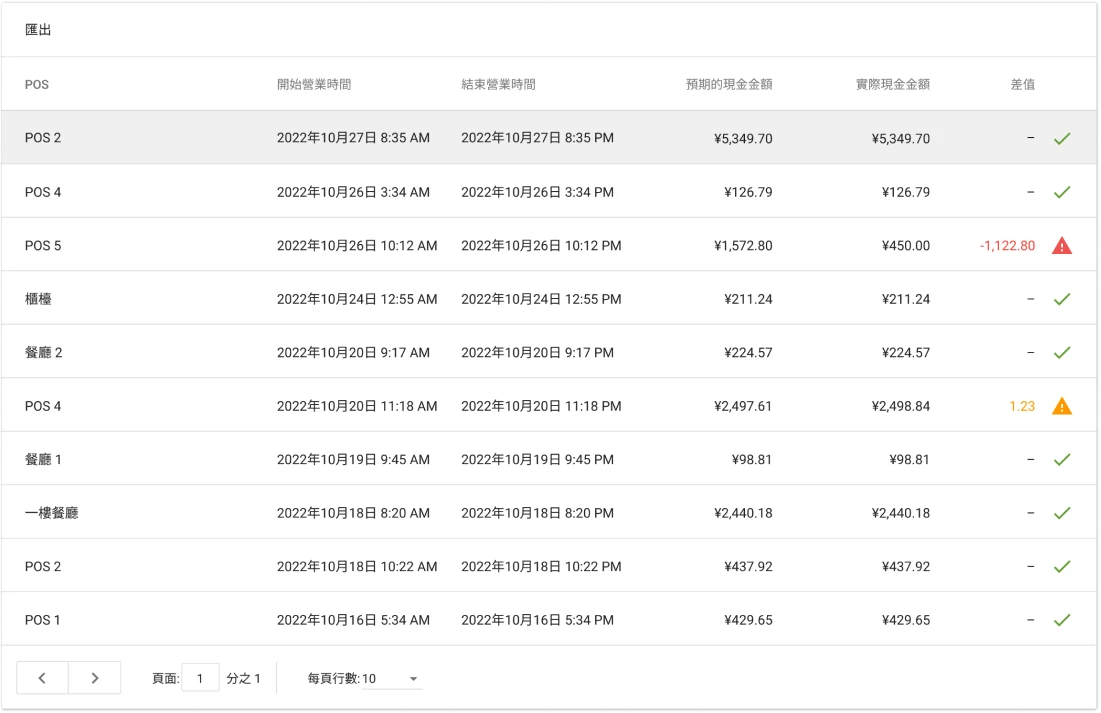Click the page number input field
The height and width of the screenshot is (713, 1101).
point(201,678)
